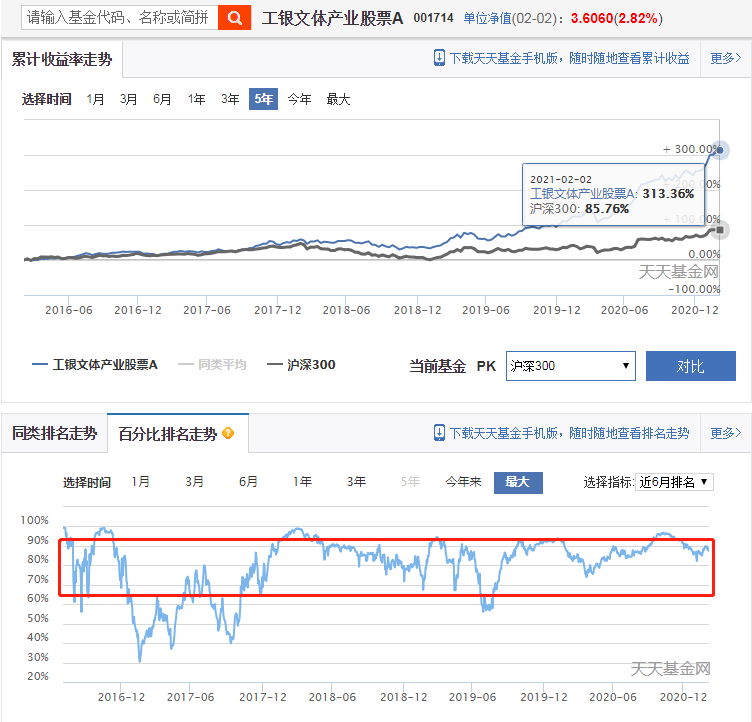Viewport: 752px width, 722px height.
Task: Open the 近6月排名 indicator dropdown
Action: pos(675,482)
